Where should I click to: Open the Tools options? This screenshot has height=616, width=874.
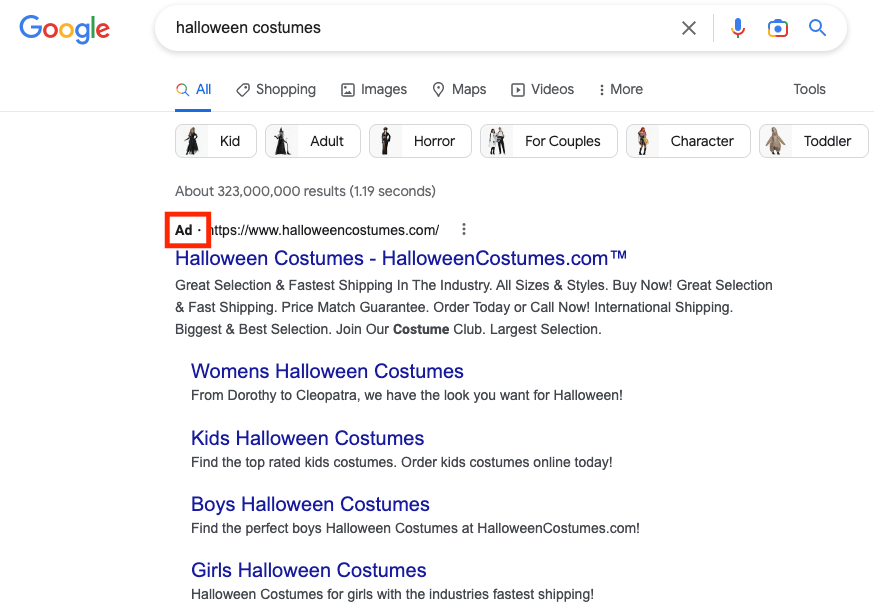coord(809,89)
